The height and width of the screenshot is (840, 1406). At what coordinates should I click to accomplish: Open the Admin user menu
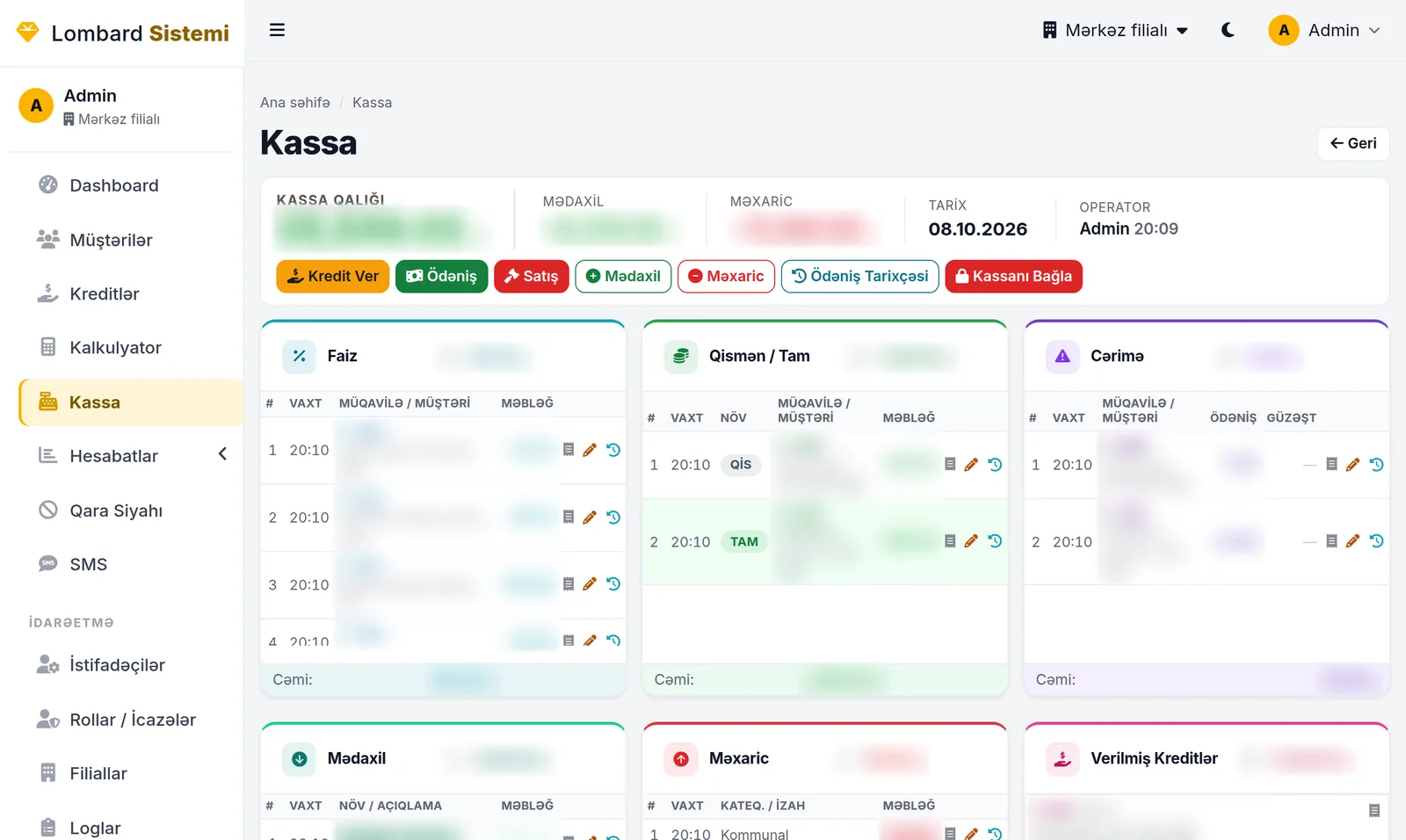pos(1325,30)
